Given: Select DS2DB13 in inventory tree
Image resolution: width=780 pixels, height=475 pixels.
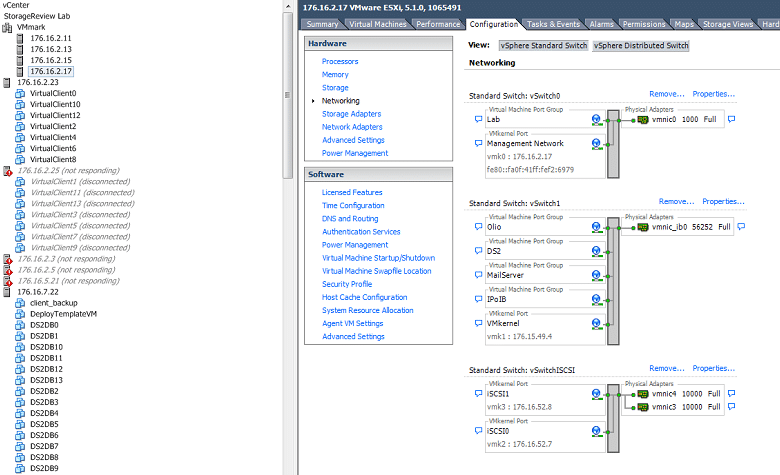Looking at the screenshot, I should (x=46, y=380).
